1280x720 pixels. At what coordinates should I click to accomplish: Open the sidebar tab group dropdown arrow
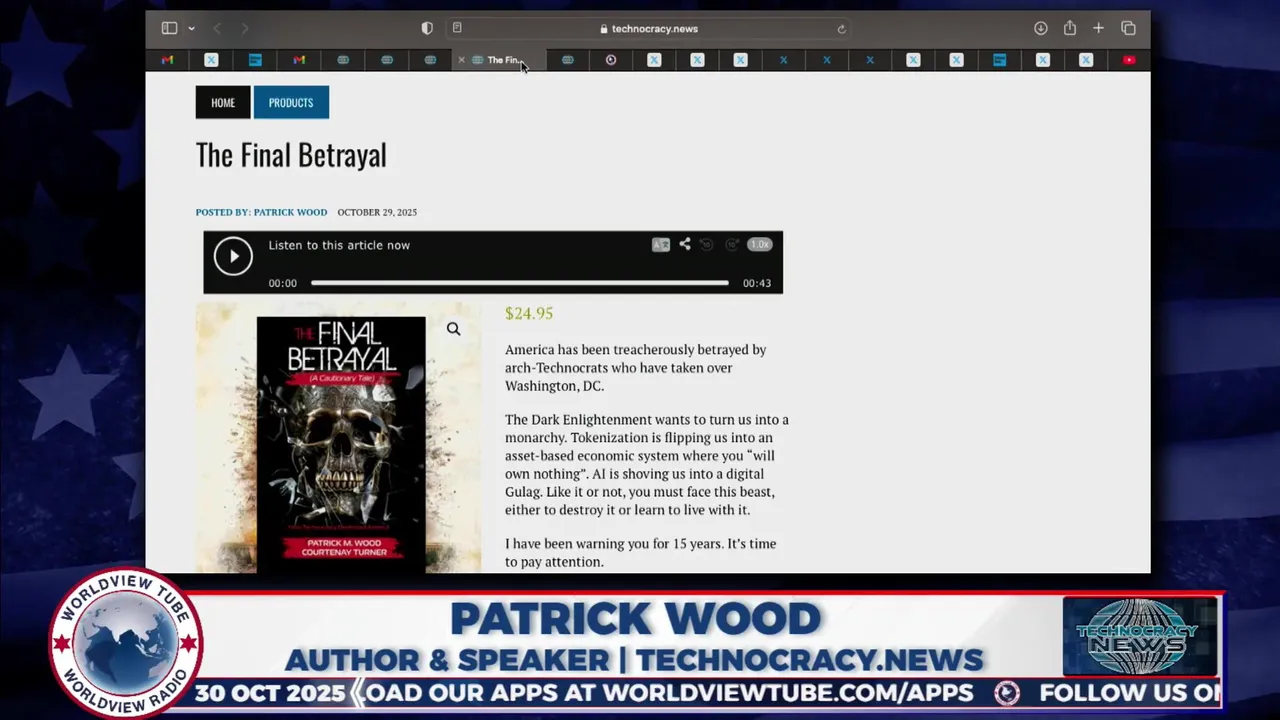[191, 28]
